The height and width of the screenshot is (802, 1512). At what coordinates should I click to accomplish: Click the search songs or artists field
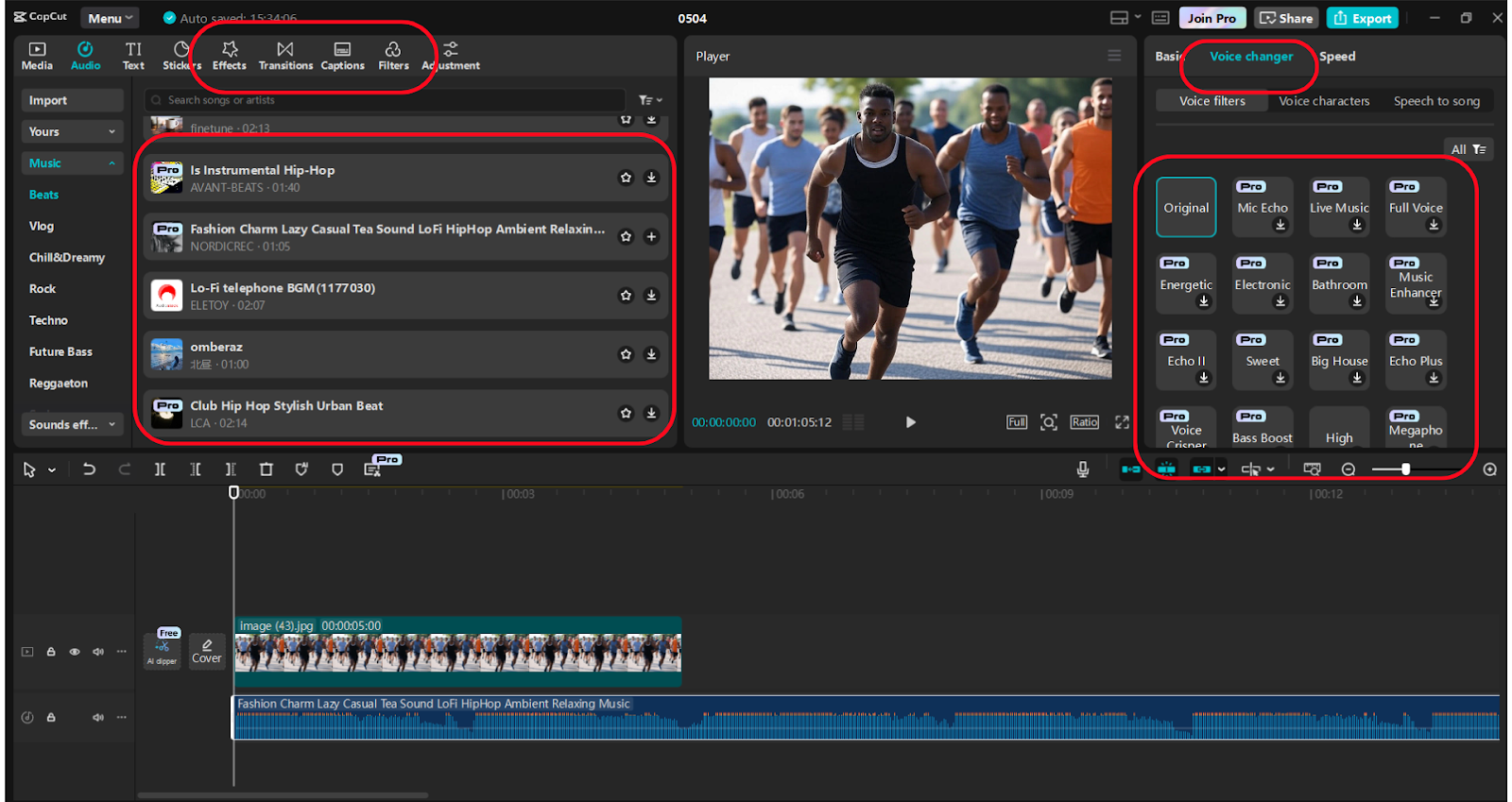click(386, 100)
